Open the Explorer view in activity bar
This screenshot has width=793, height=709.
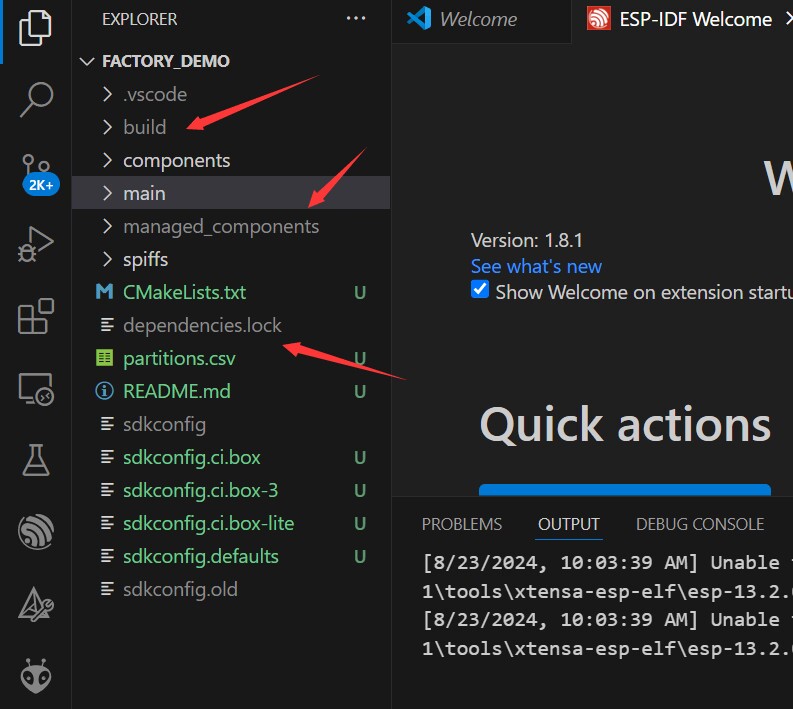pyautogui.click(x=35, y=28)
